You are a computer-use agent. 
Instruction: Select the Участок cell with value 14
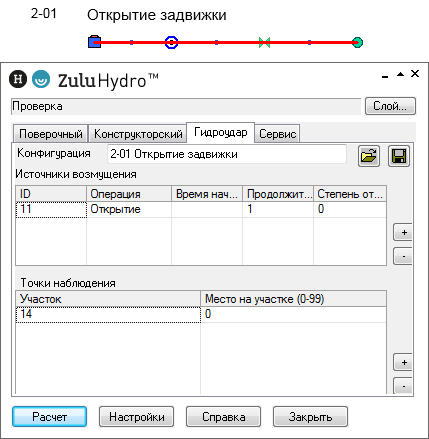tap(108, 314)
